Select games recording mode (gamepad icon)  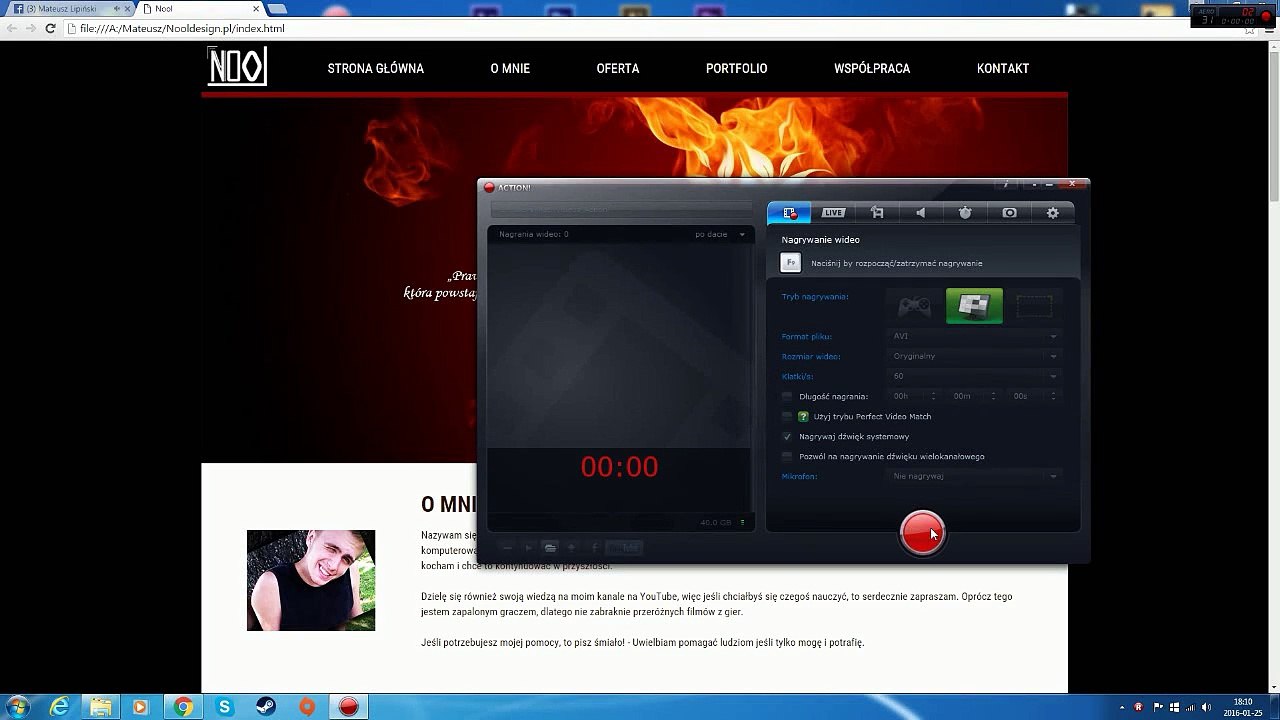[x=914, y=306]
